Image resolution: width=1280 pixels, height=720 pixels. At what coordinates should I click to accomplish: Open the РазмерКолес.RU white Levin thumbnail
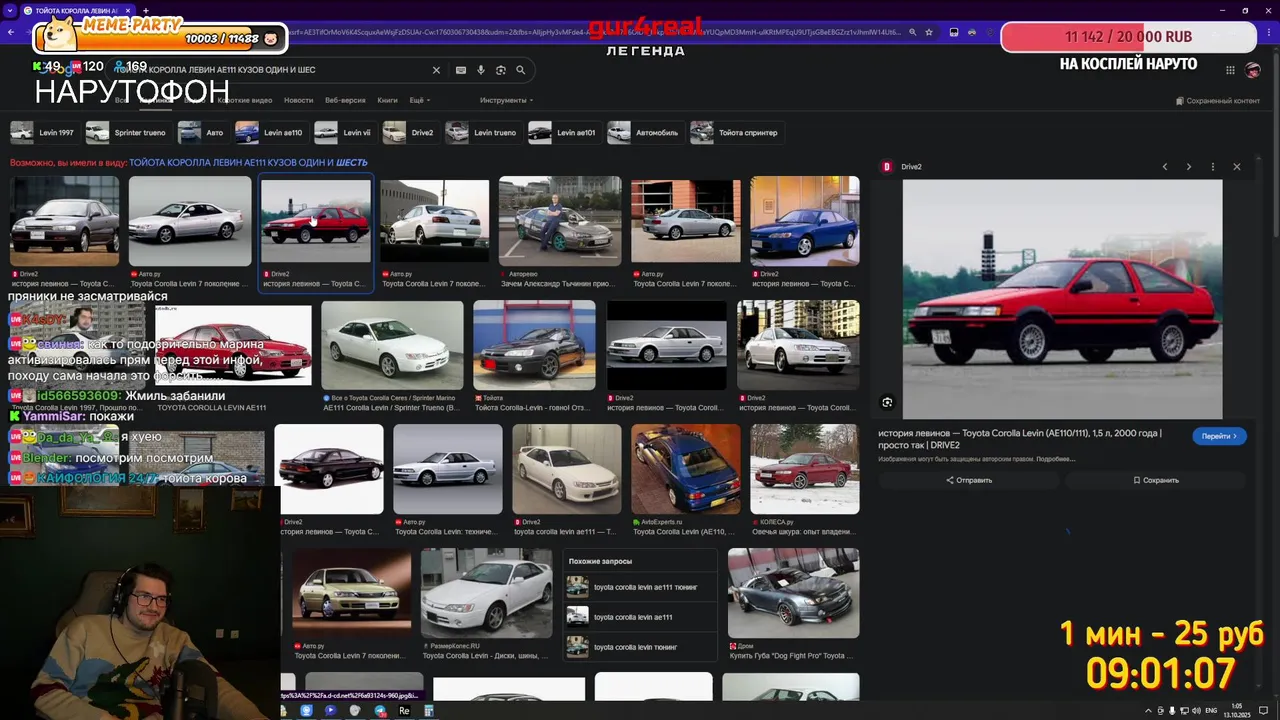point(486,593)
